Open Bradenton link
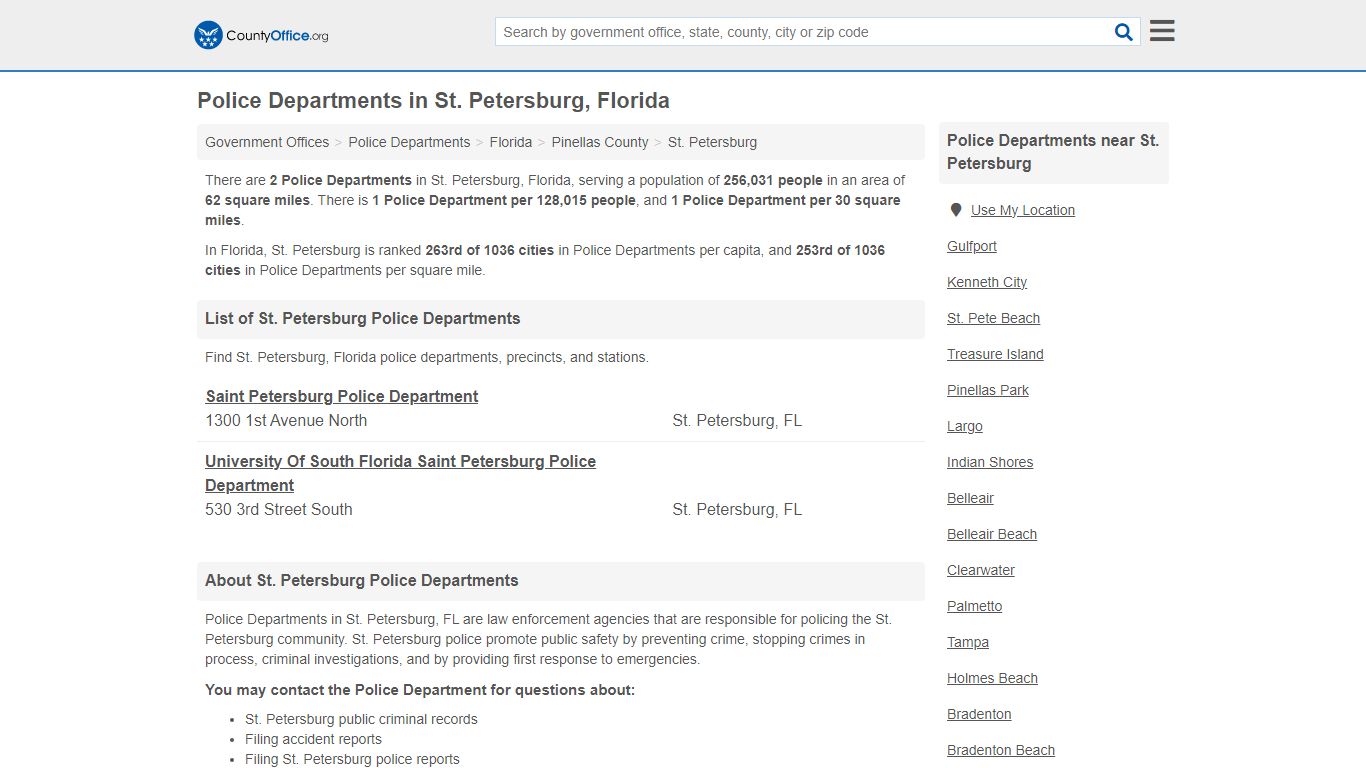1366x768 pixels. (x=979, y=714)
